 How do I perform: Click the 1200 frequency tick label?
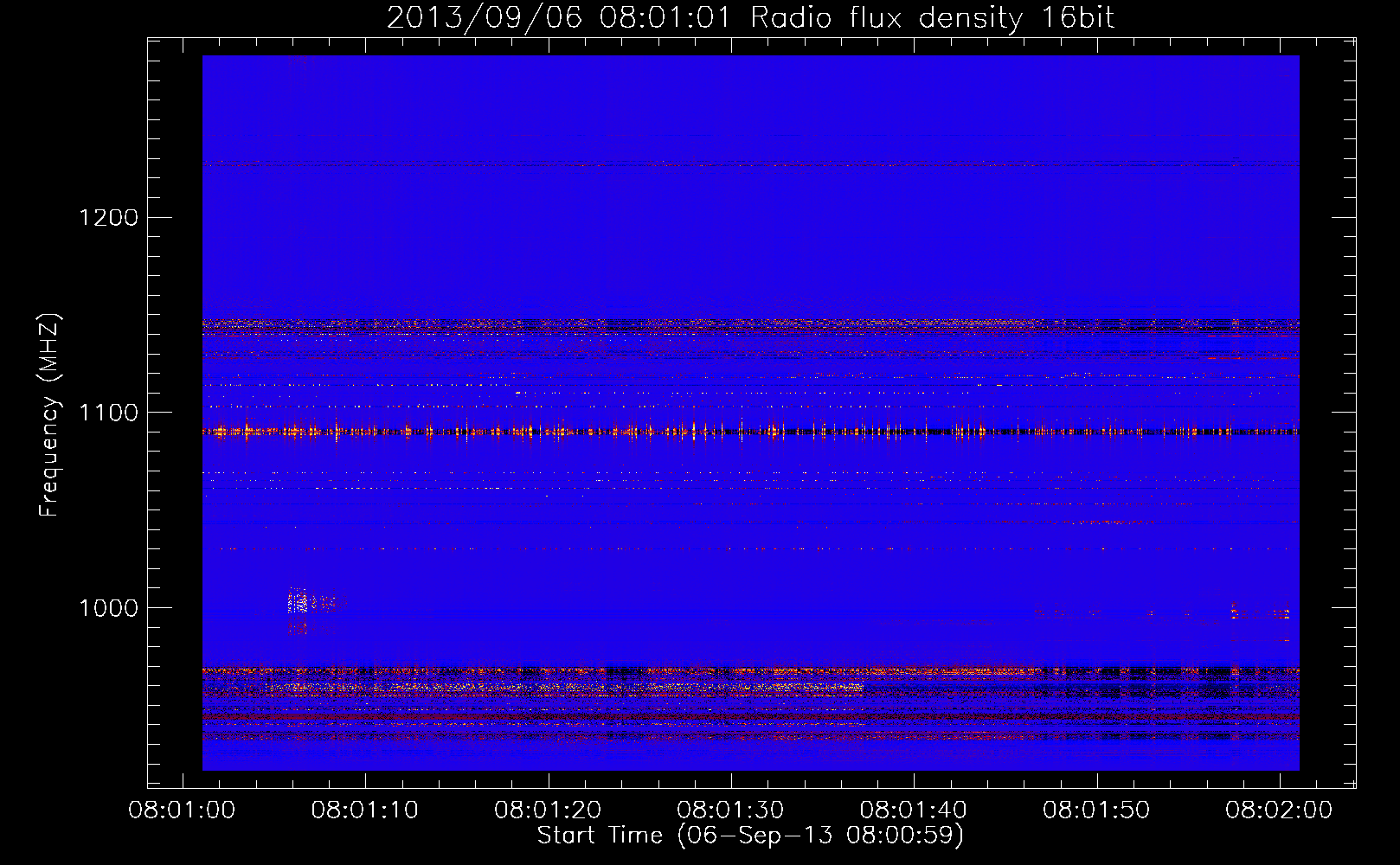(x=109, y=217)
